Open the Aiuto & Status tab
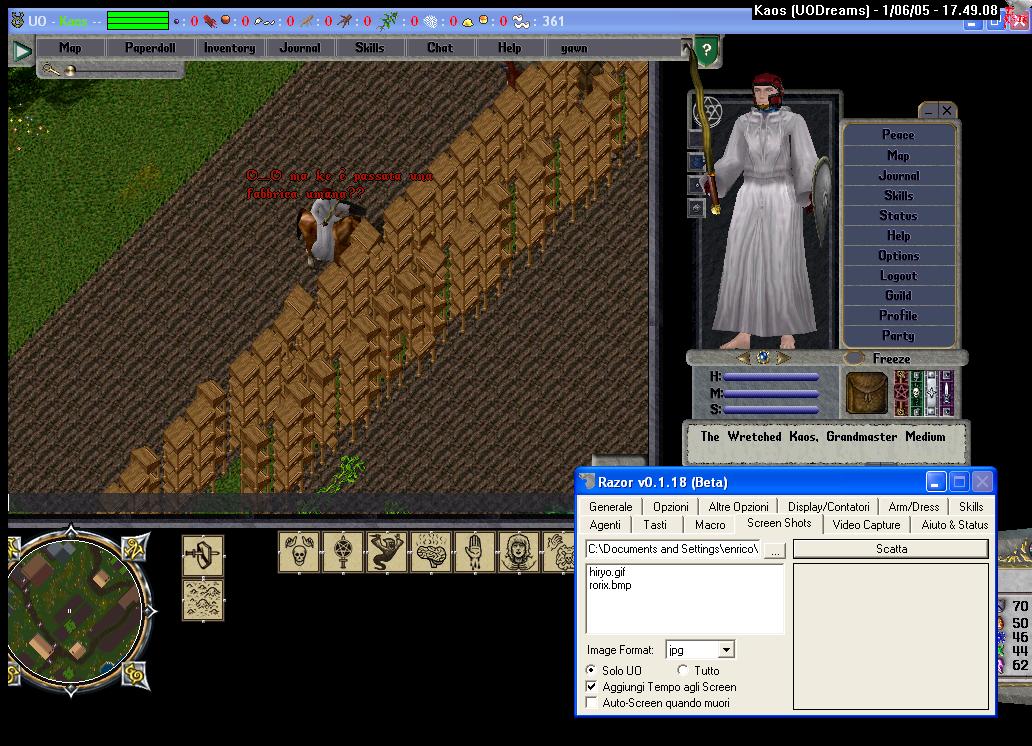 pyautogui.click(x=954, y=525)
